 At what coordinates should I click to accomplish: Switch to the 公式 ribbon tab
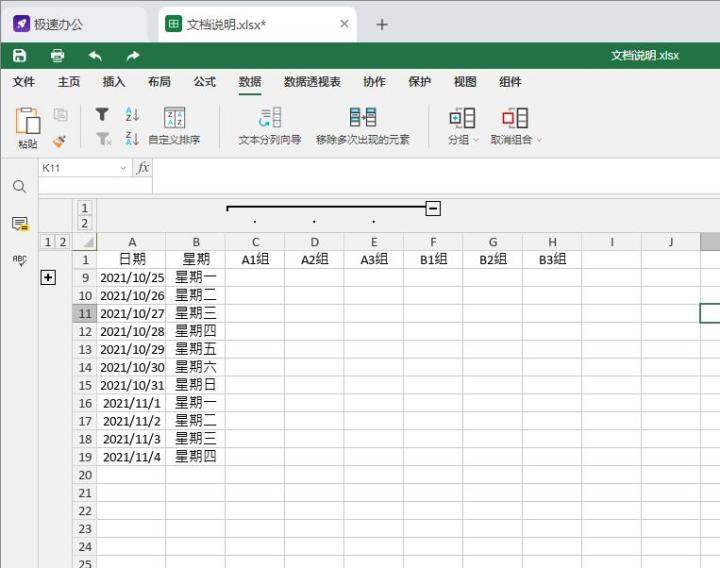point(204,82)
